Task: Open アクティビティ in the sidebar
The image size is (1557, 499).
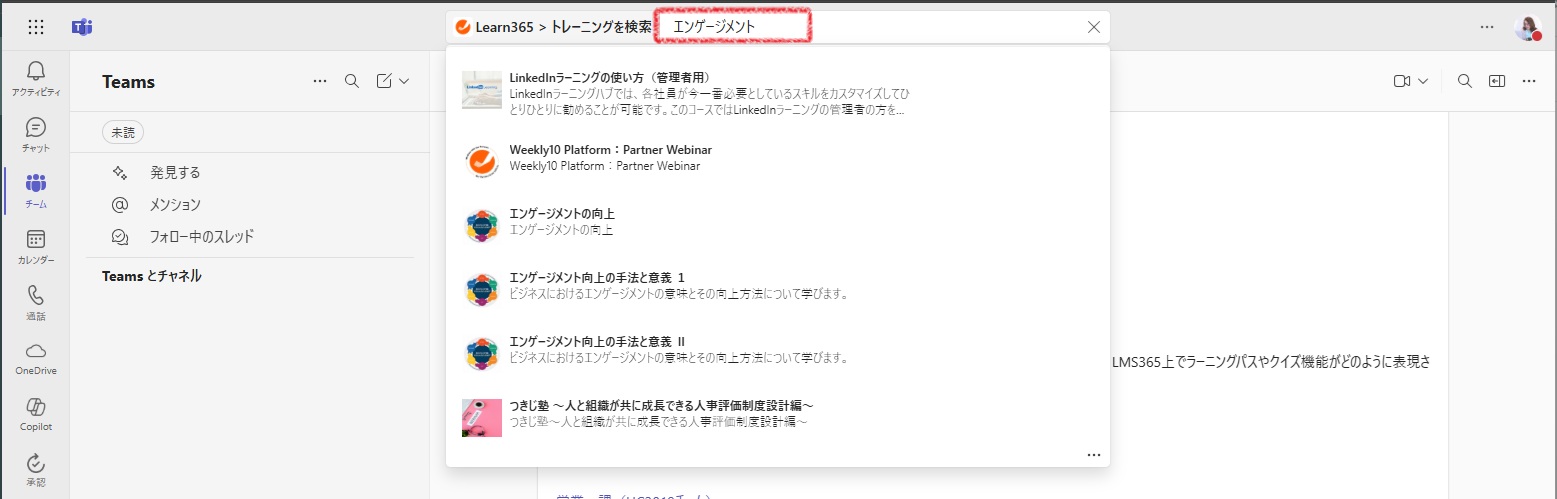Action: click(36, 78)
